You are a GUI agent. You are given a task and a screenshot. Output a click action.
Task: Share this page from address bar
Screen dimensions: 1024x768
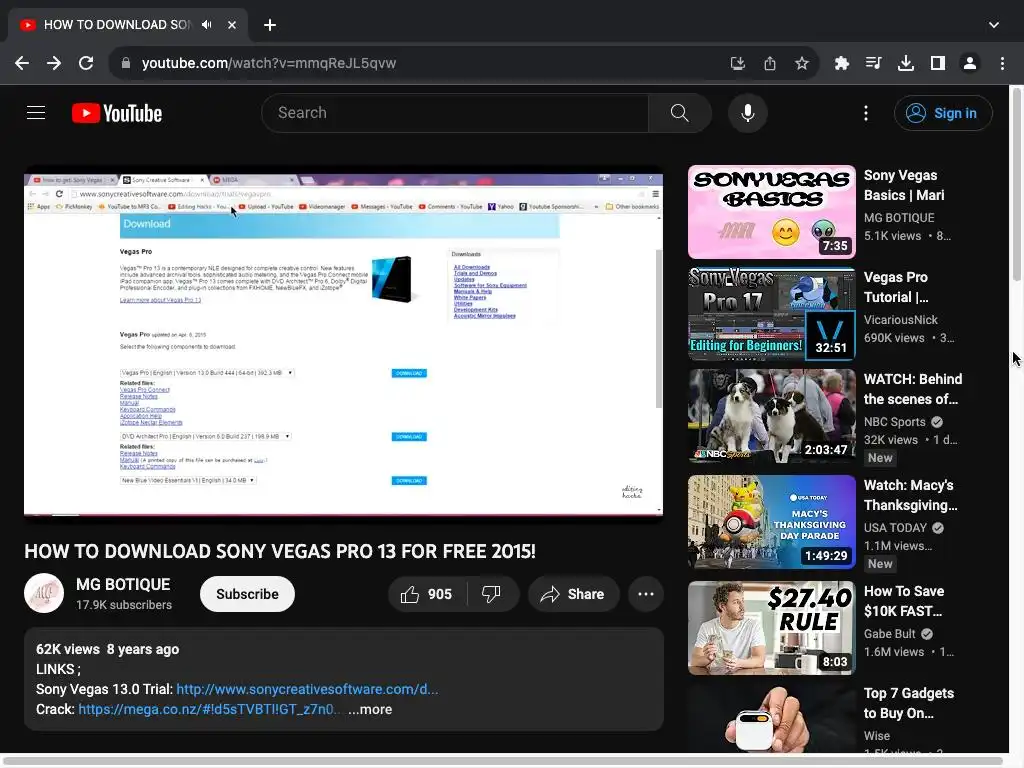[770, 63]
